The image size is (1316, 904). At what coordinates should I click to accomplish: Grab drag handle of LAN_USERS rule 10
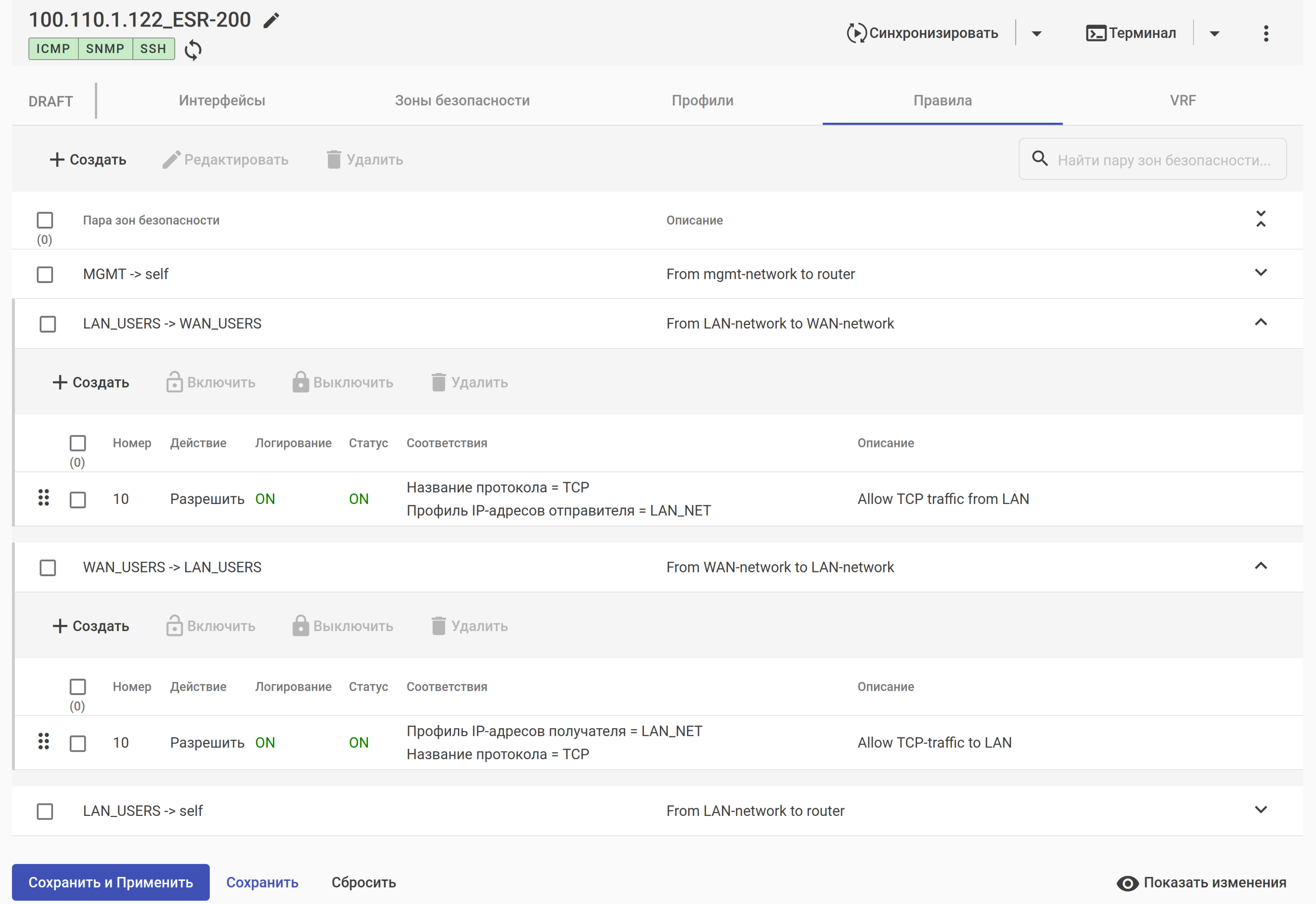point(44,498)
